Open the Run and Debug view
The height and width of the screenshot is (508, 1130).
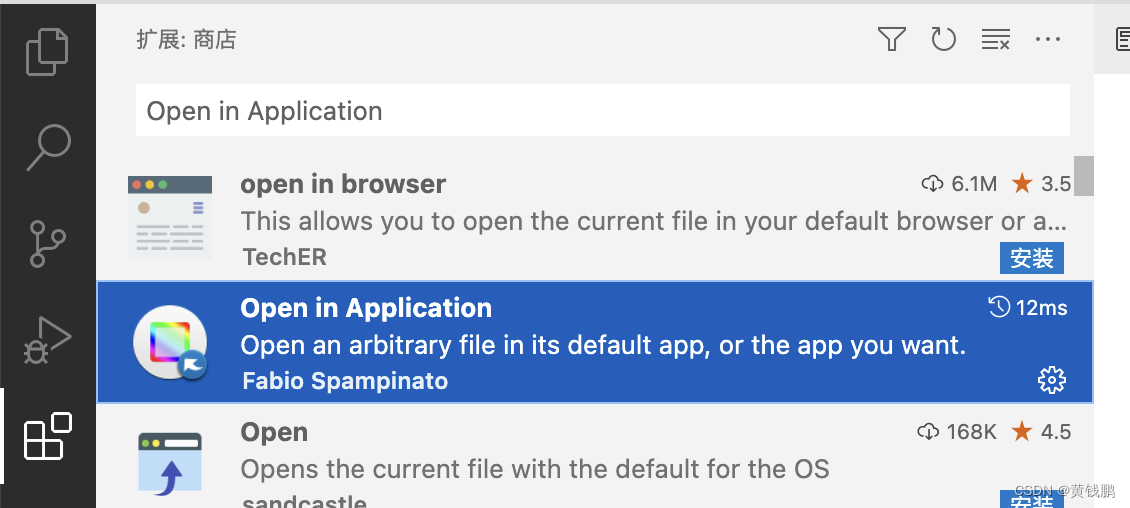tap(48, 339)
